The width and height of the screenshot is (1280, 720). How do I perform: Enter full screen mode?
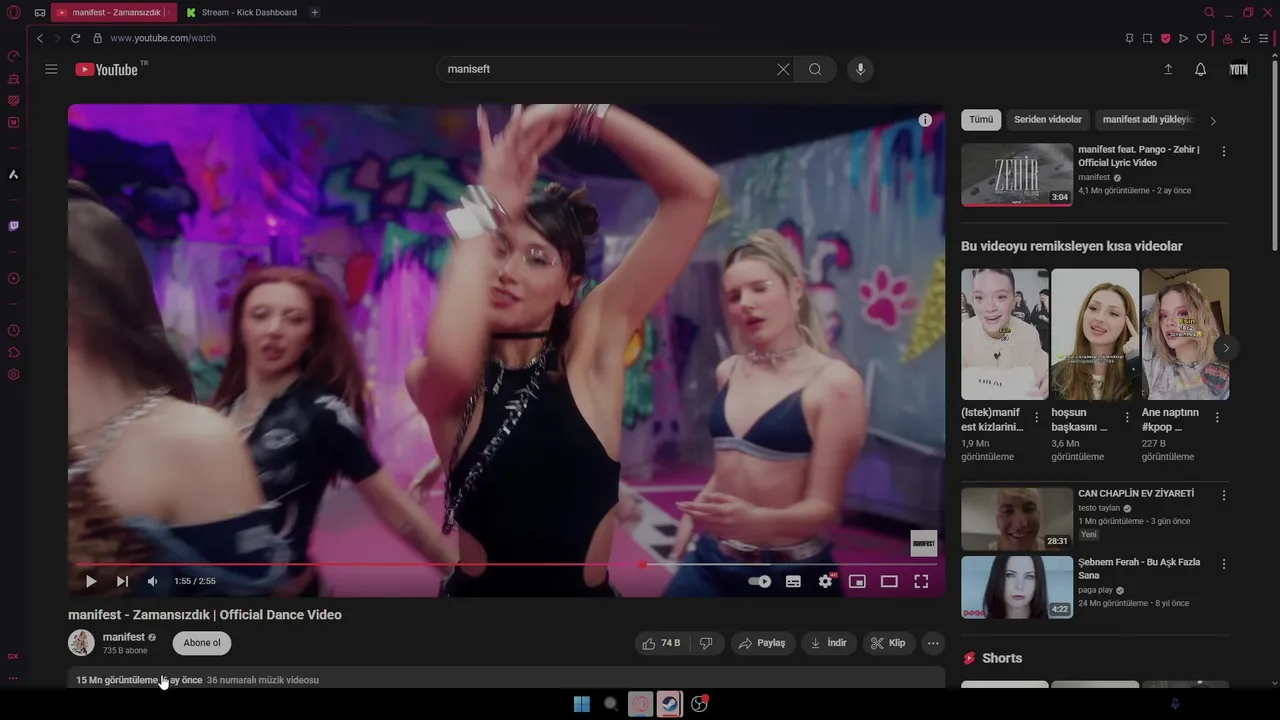click(921, 581)
